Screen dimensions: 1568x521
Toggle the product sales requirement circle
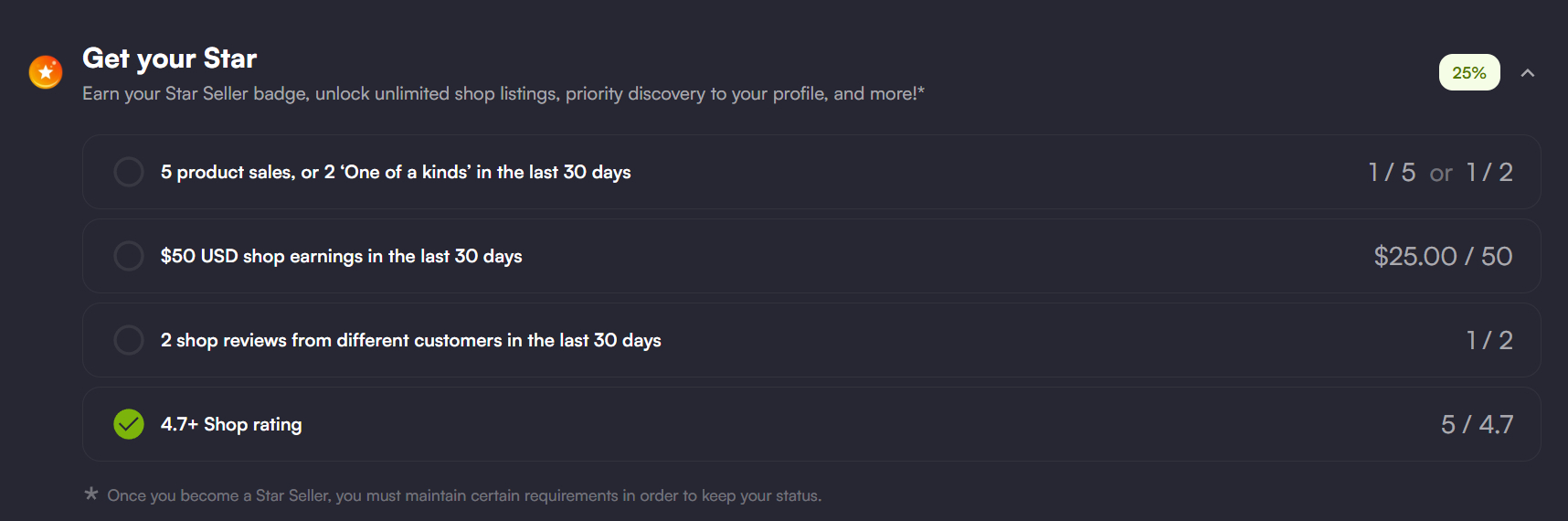[x=129, y=172]
